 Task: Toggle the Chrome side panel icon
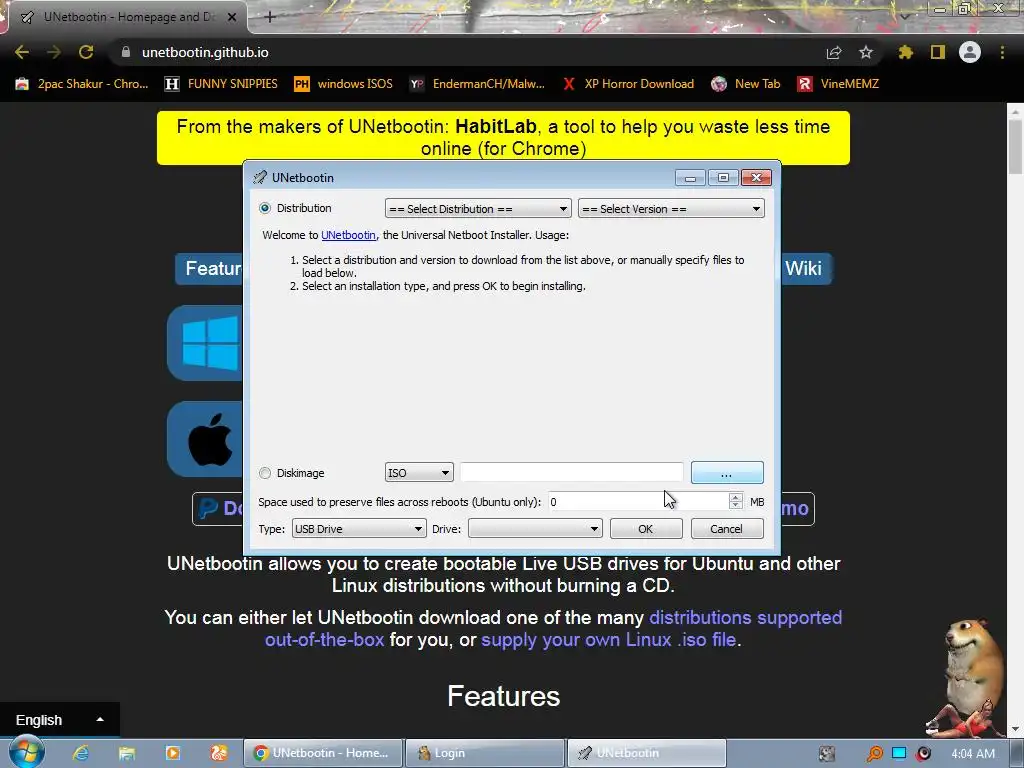938,52
